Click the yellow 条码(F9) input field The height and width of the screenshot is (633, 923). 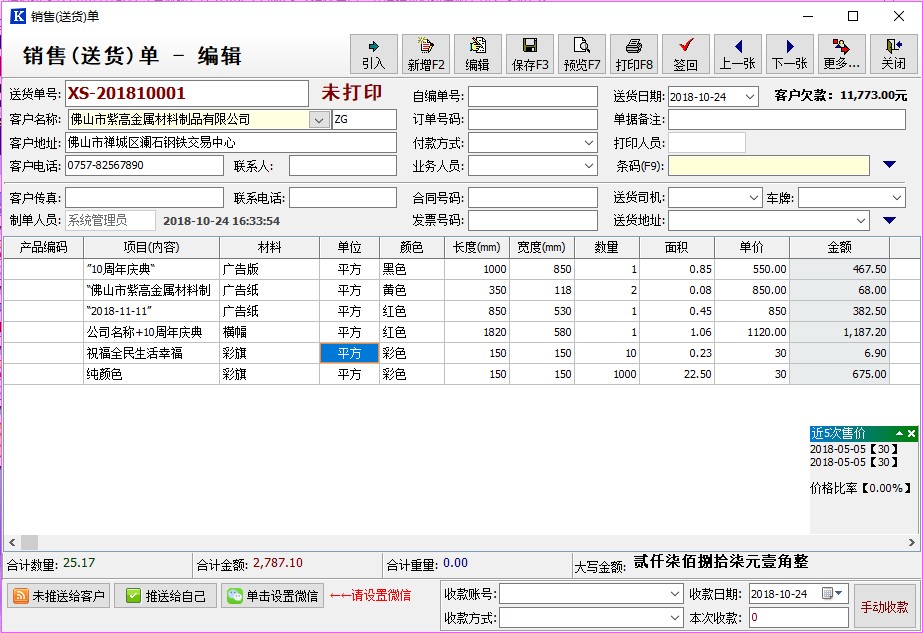pos(769,166)
